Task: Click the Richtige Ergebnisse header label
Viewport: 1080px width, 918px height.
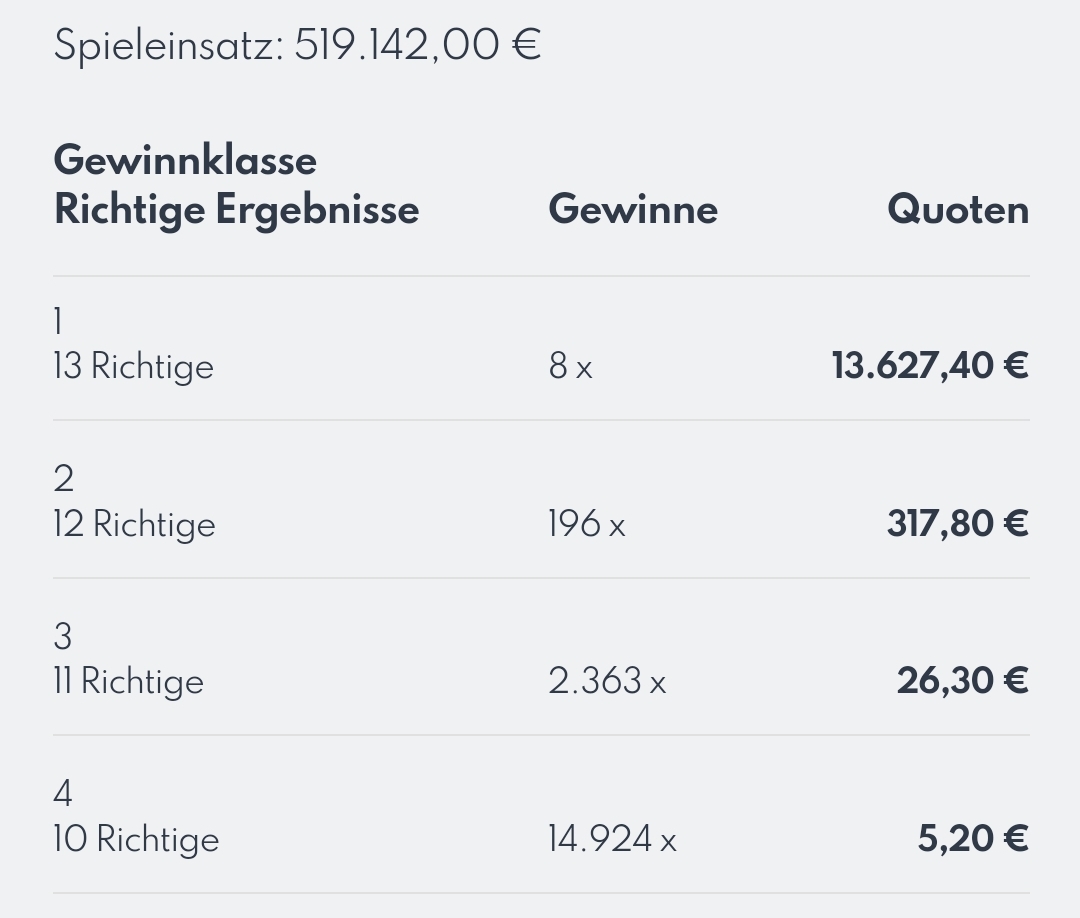Action: pyautogui.click(x=236, y=210)
